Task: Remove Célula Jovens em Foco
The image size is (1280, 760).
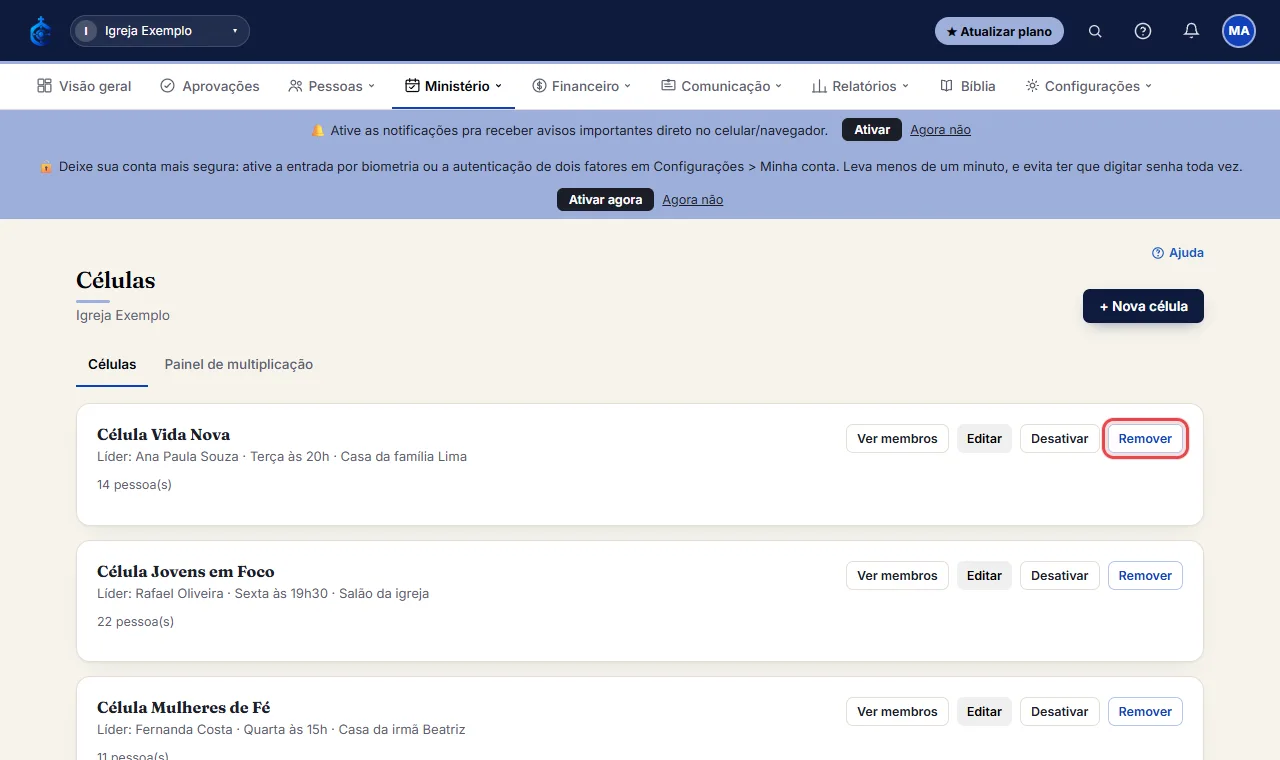Action: tap(1145, 576)
